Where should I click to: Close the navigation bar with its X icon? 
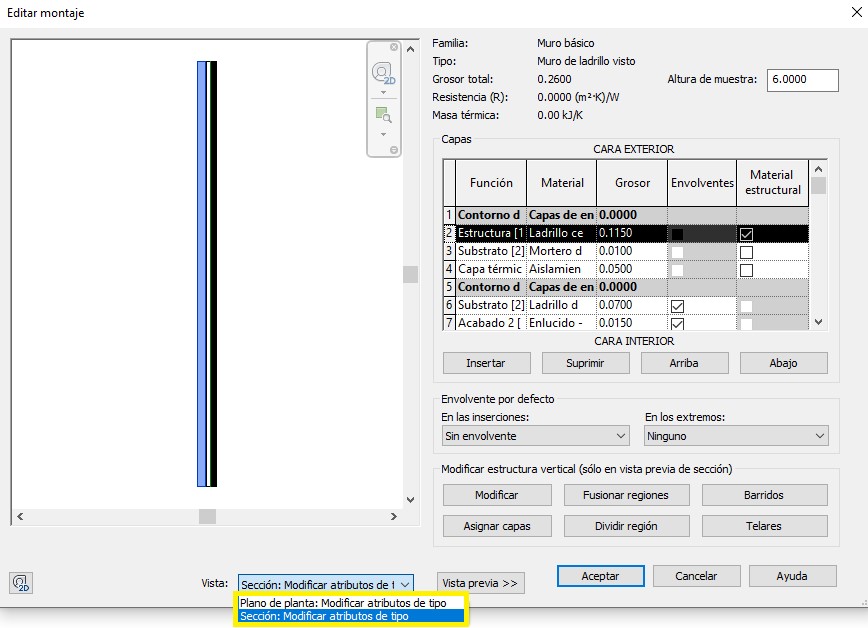(x=394, y=47)
